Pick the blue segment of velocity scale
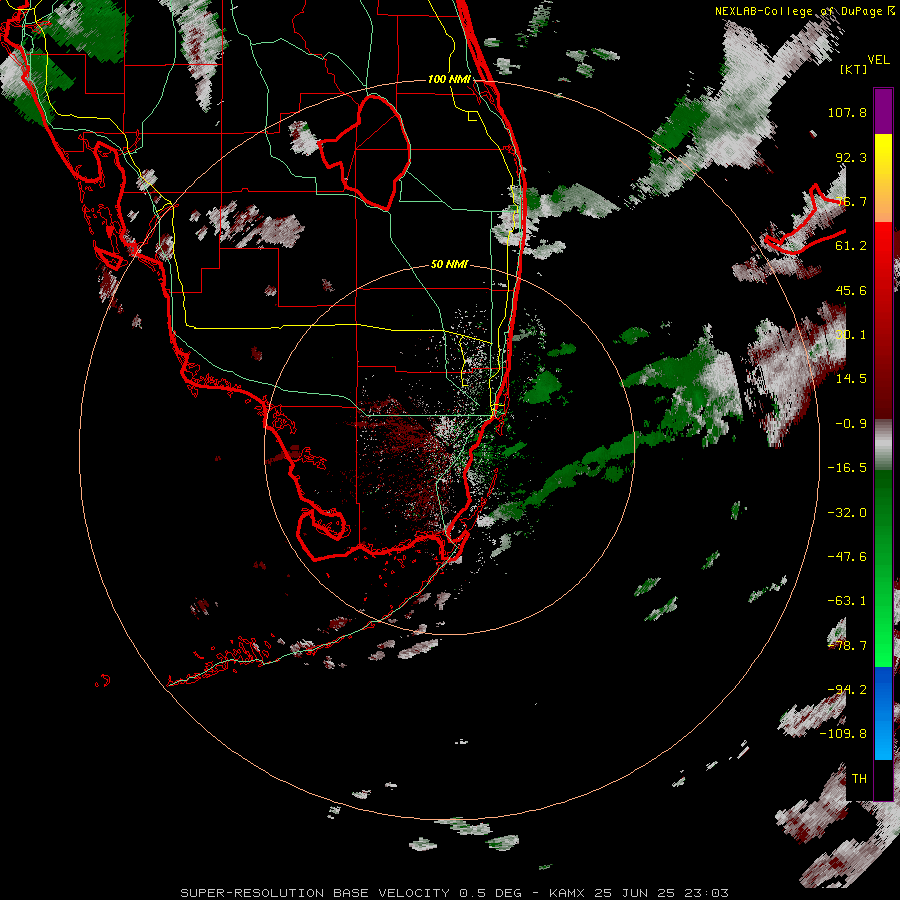The width and height of the screenshot is (900, 900). [883, 713]
